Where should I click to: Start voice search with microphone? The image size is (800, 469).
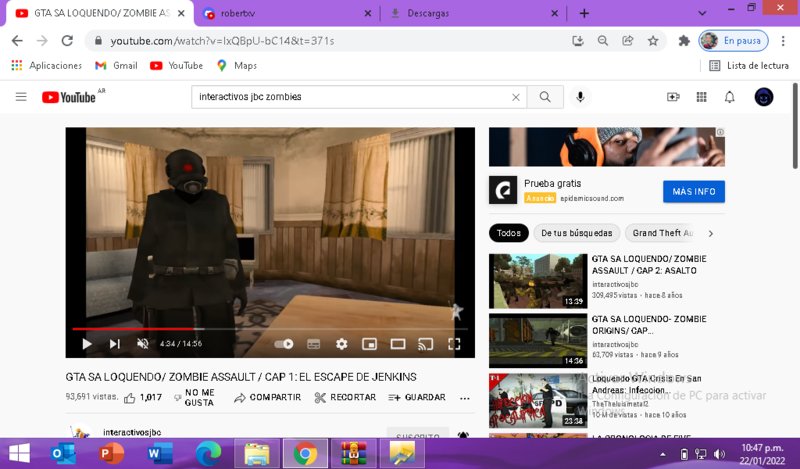[580, 97]
